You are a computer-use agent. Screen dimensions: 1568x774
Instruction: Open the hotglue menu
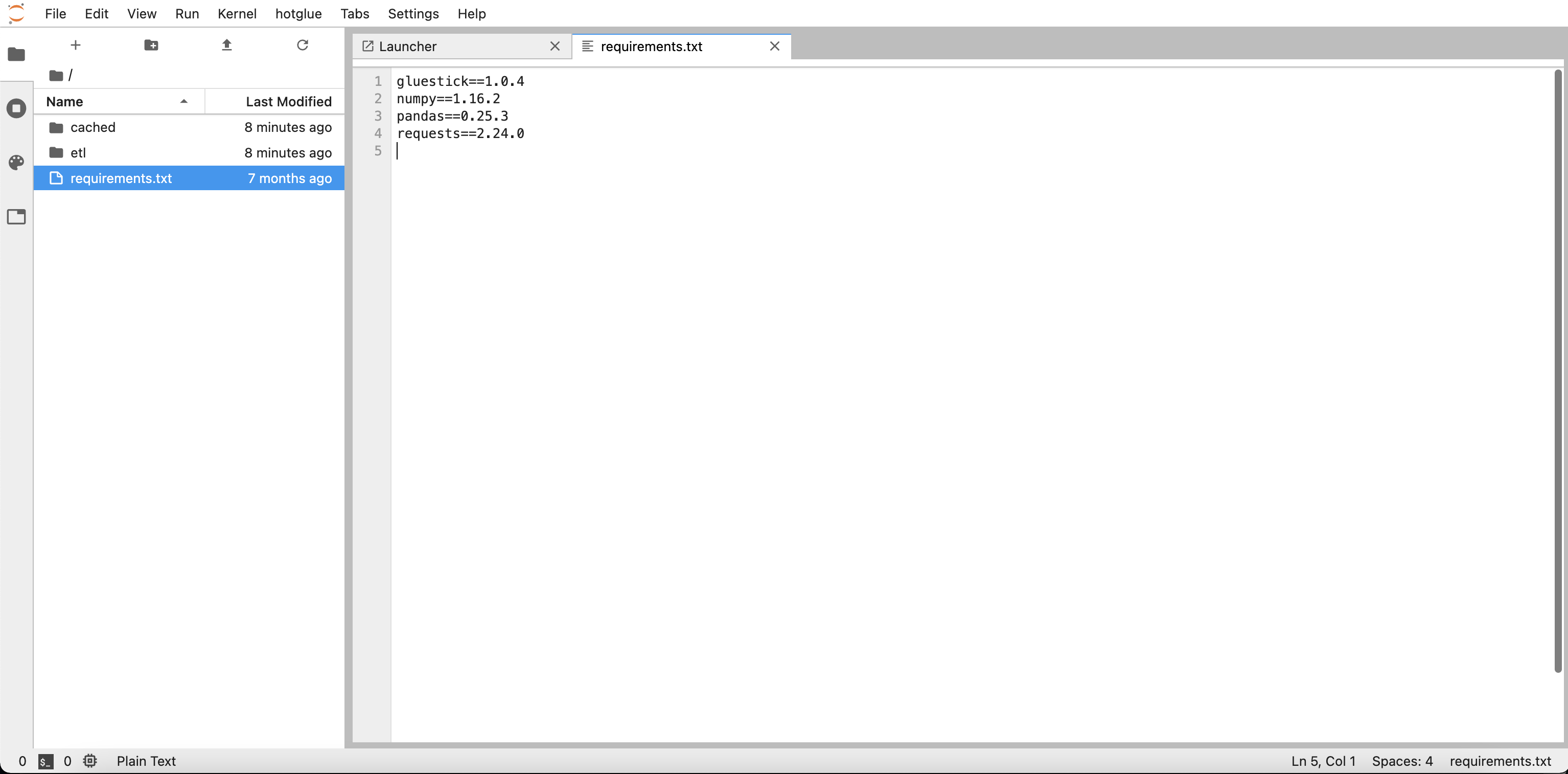click(x=298, y=13)
